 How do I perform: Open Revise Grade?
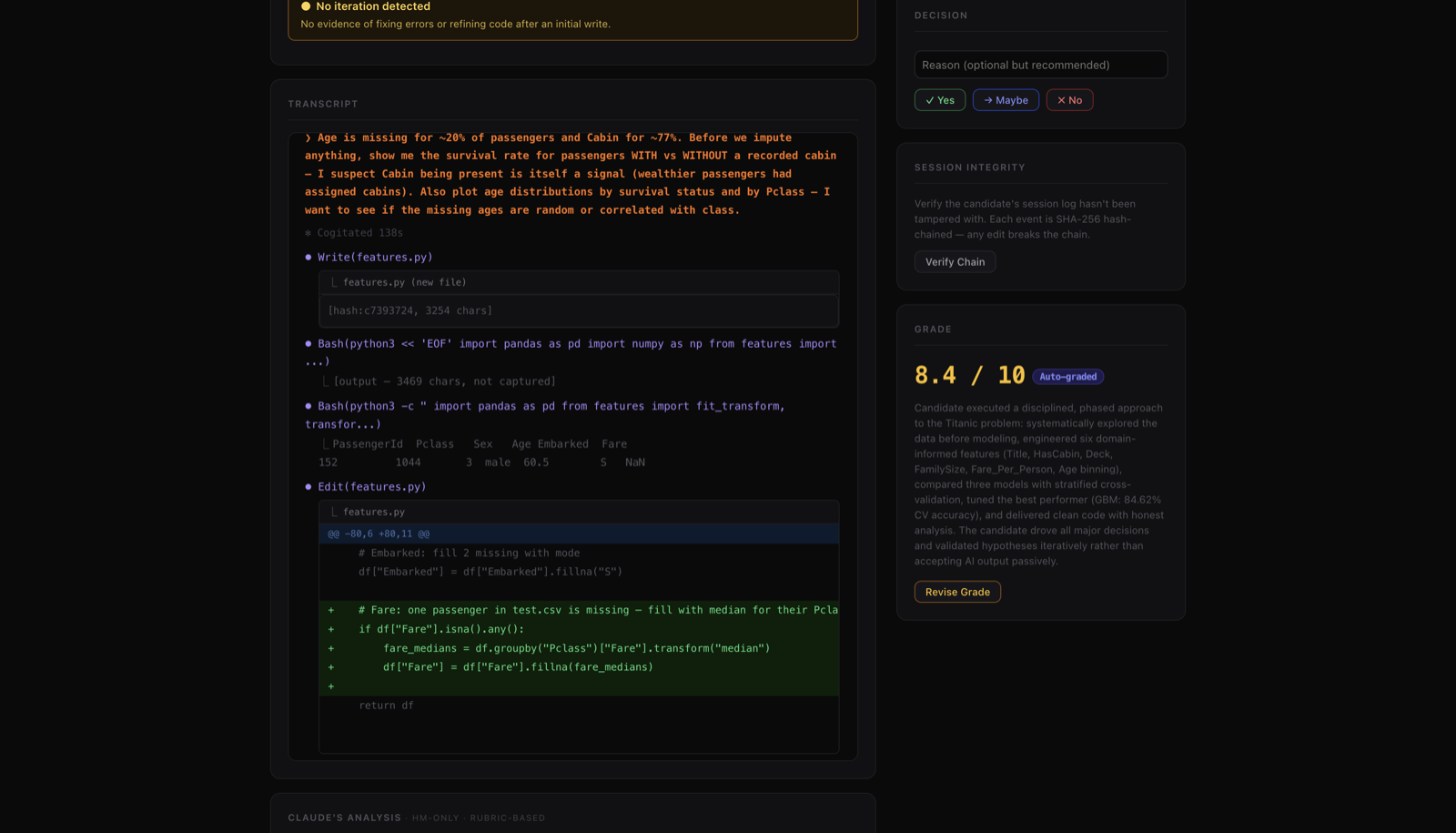[957, 592]
